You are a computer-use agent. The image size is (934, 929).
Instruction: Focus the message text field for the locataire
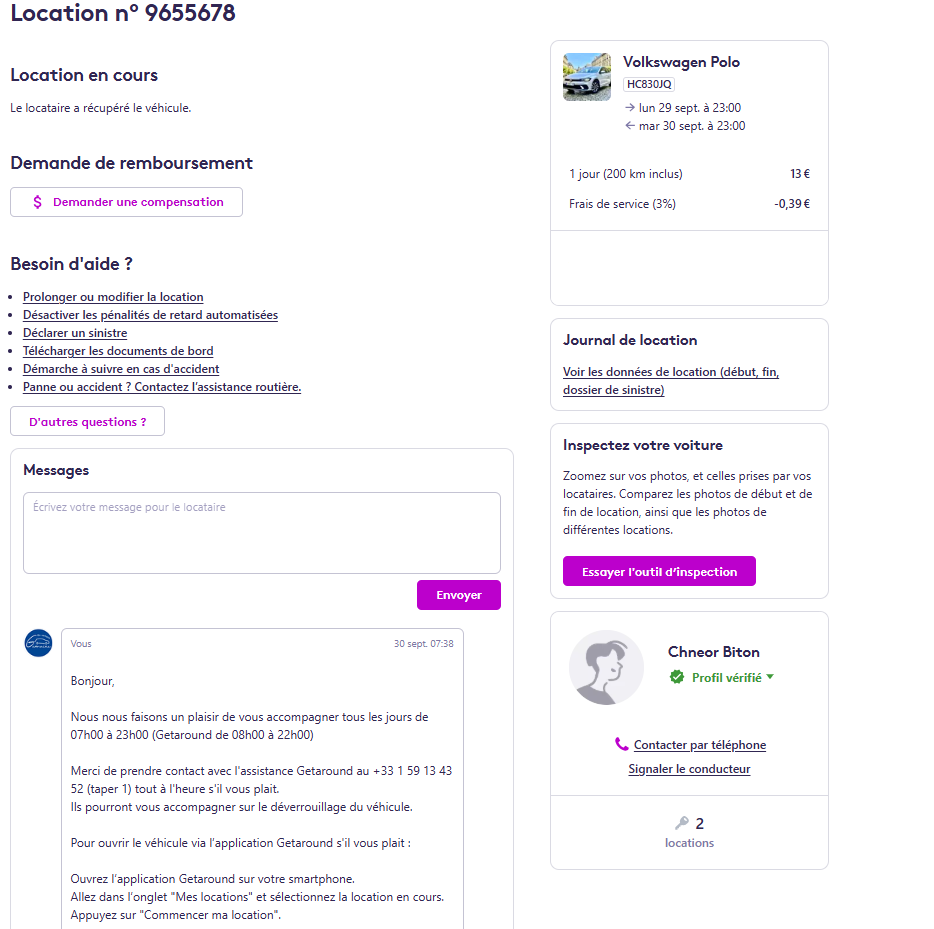262,533
